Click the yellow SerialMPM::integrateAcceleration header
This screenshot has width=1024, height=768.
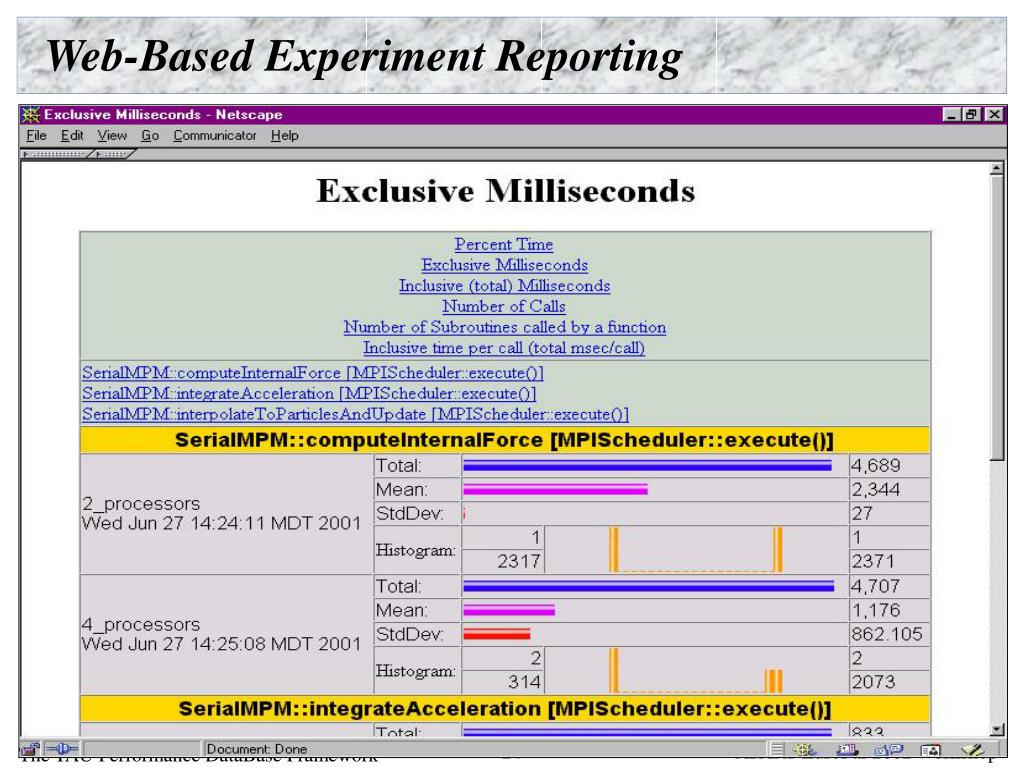pyautogui.click(x=505, y=709)
